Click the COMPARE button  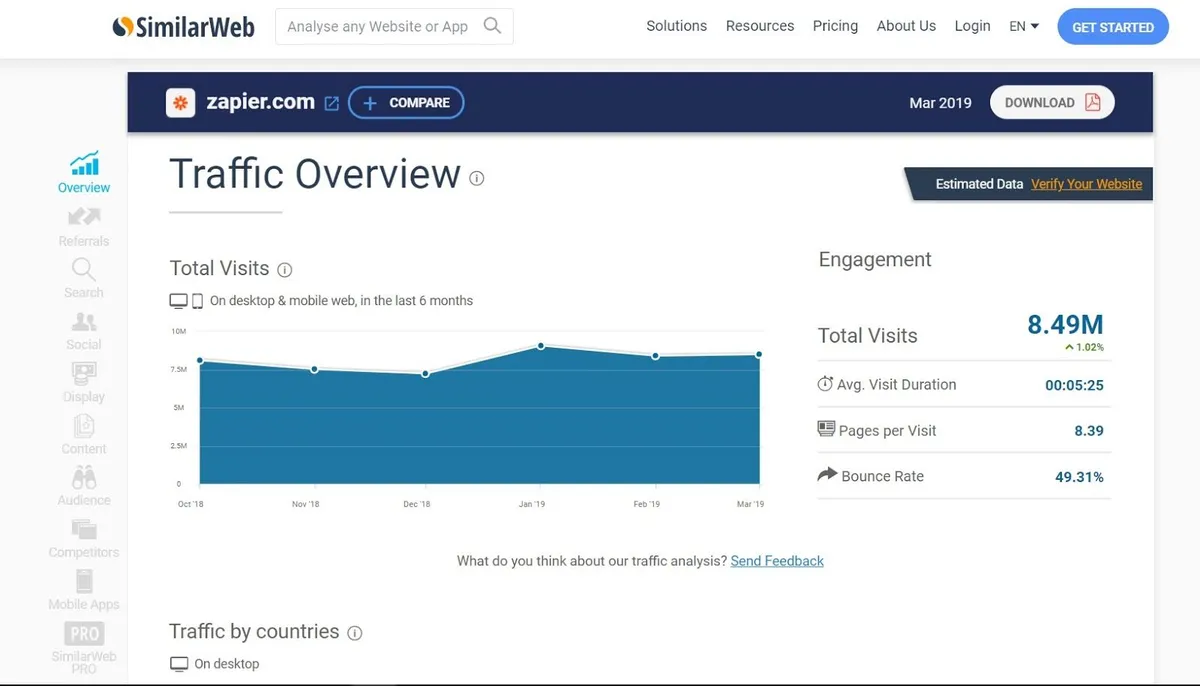click(x=406, y=102)
